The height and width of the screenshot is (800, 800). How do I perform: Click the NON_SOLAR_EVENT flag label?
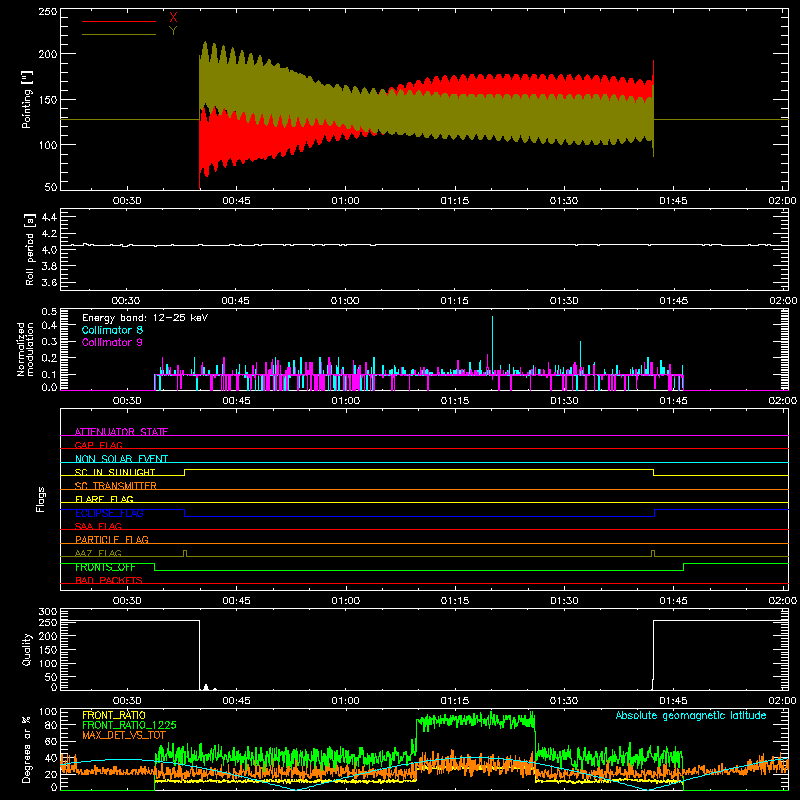pos(121,459)
